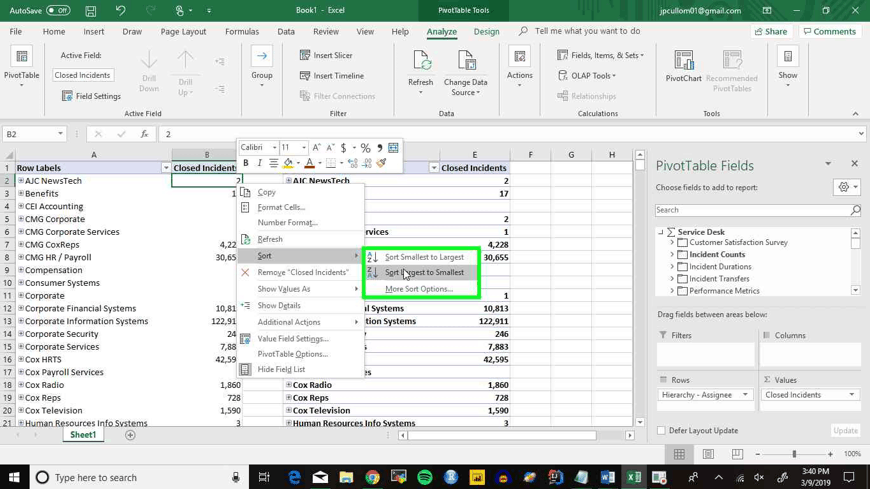Screen dimensions: 872x490
Task: Choose Show Values As submenu
Action: 301,289
